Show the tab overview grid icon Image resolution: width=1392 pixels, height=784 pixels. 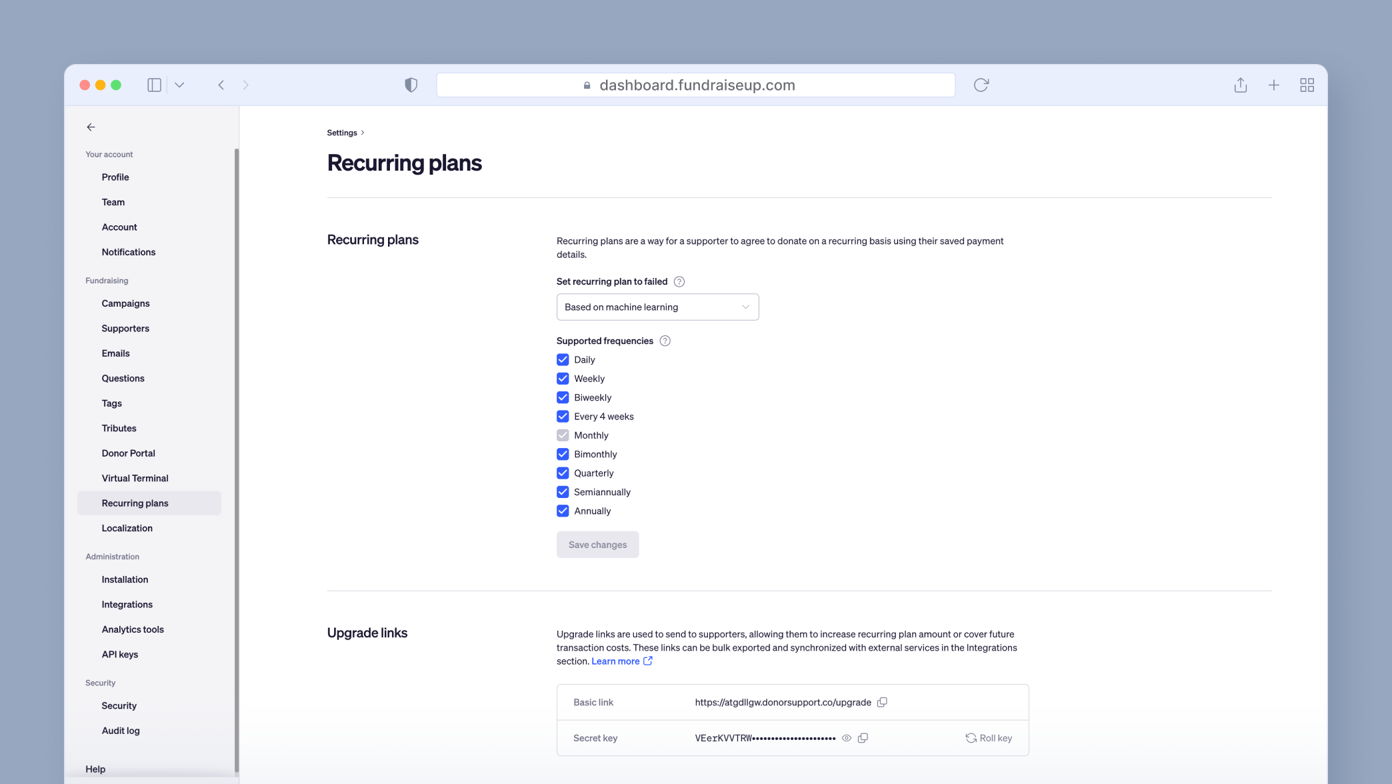coord(1307,85)
